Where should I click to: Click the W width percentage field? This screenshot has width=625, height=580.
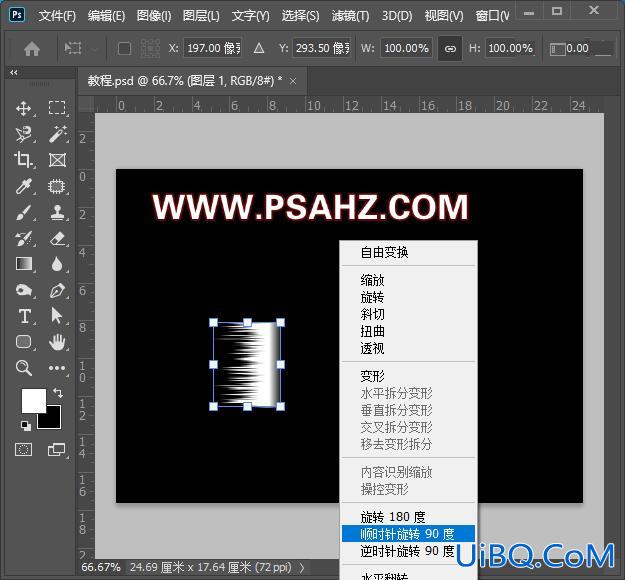pos(406,49)
